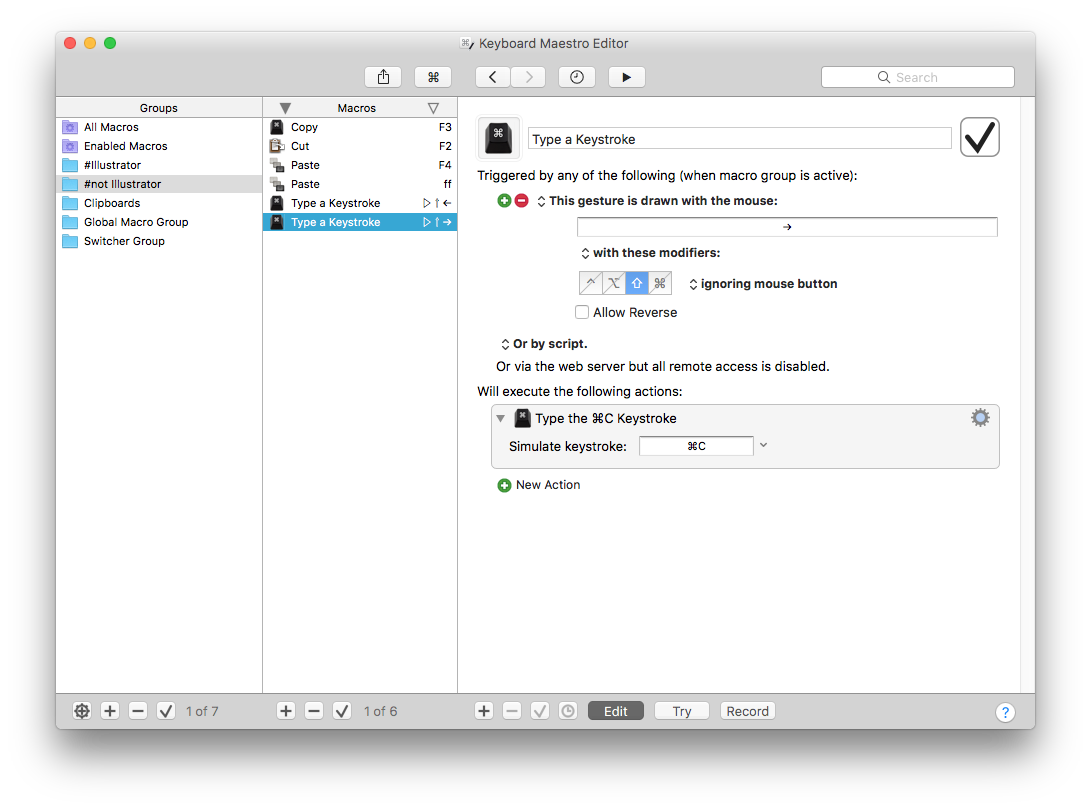Add a New Action with green plus

[x=504, y=486]
